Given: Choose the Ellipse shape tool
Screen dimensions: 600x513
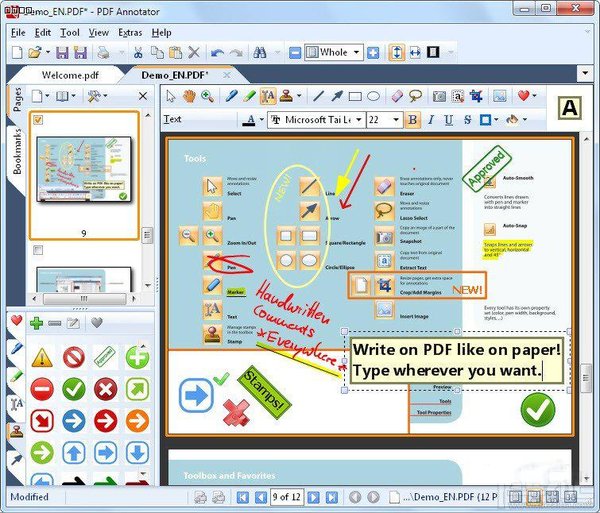Looking at the screenshot, I should point(373,96).
